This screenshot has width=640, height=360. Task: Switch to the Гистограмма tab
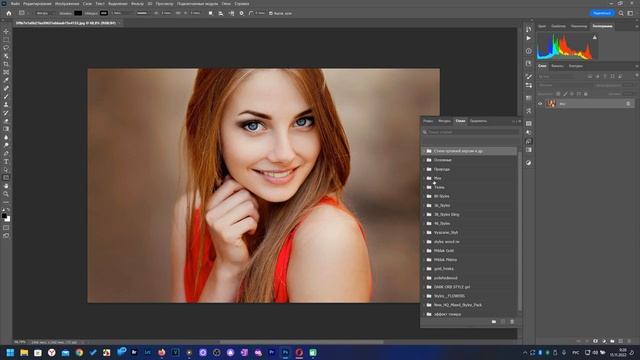pos(602,26)
